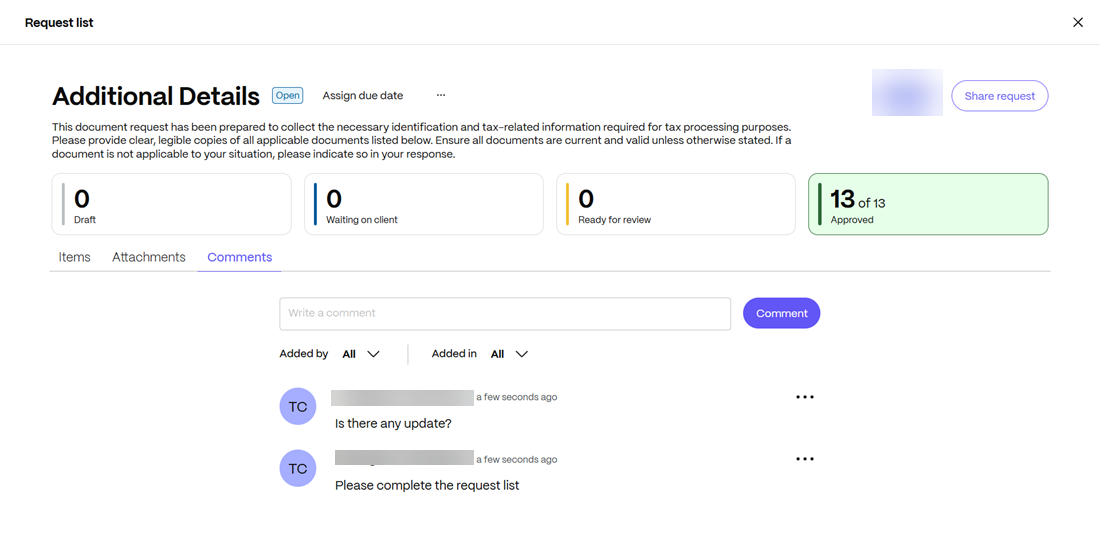This screenshot has width=1100, height=543.
Task: Focus the Write a comment field
Action: [505, 313]
